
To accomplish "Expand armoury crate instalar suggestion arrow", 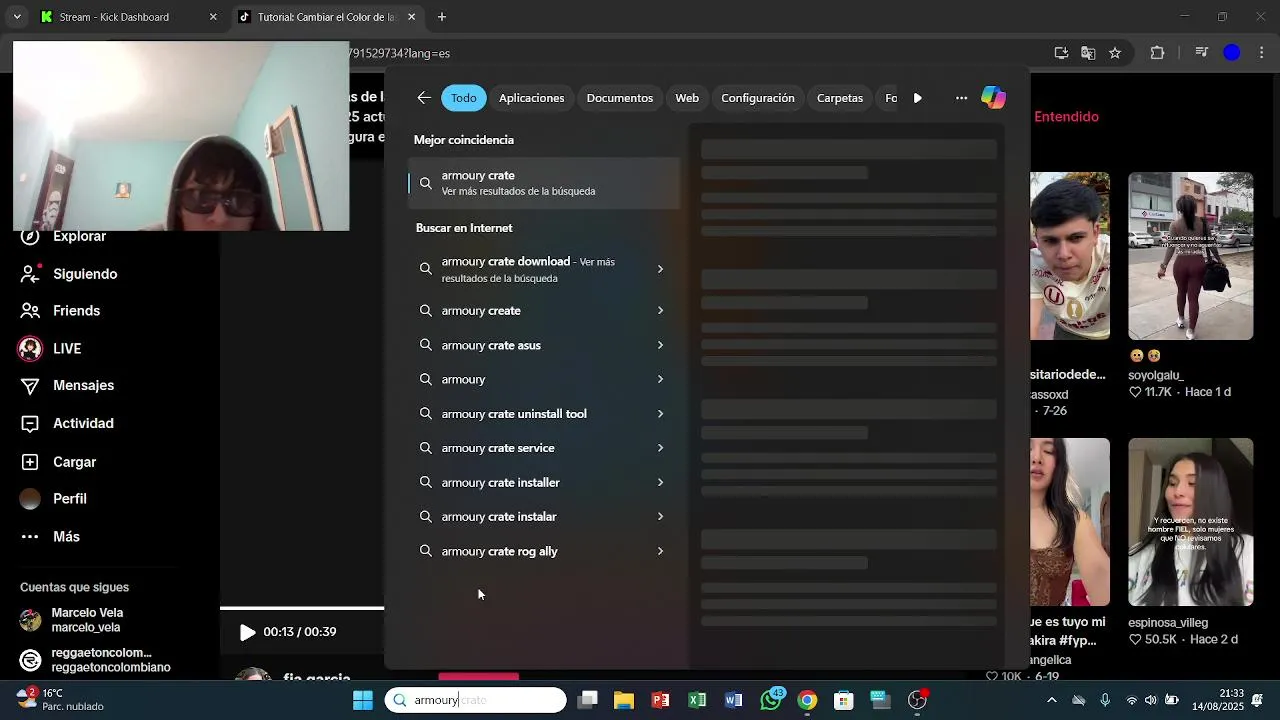I will [x=660, y=517].
